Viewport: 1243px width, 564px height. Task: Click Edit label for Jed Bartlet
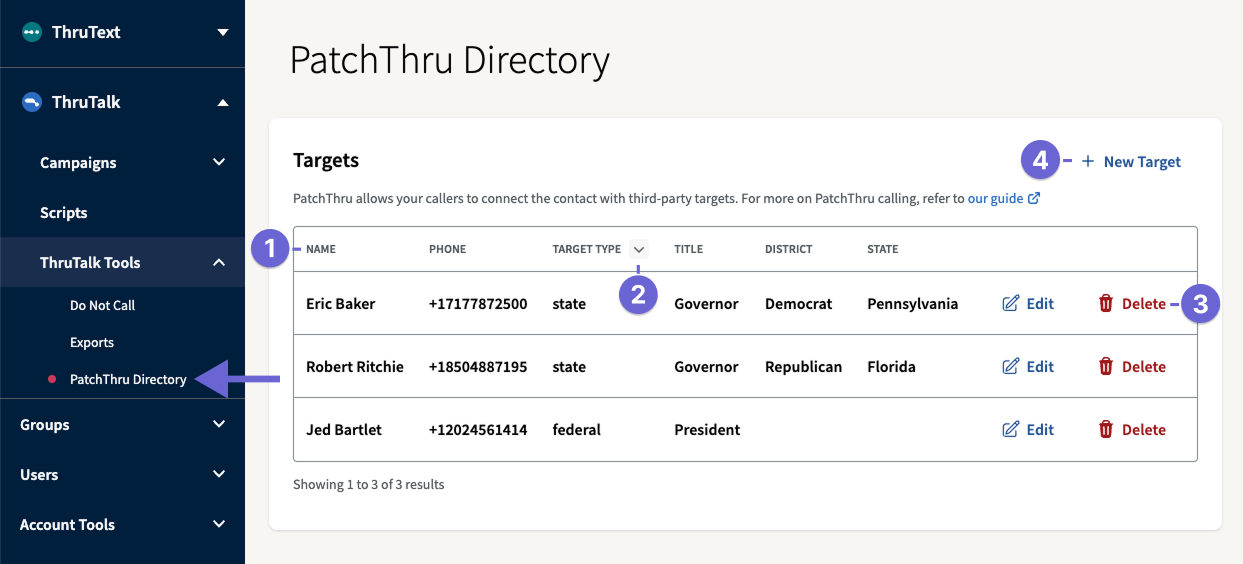[x=1040, y=429]
